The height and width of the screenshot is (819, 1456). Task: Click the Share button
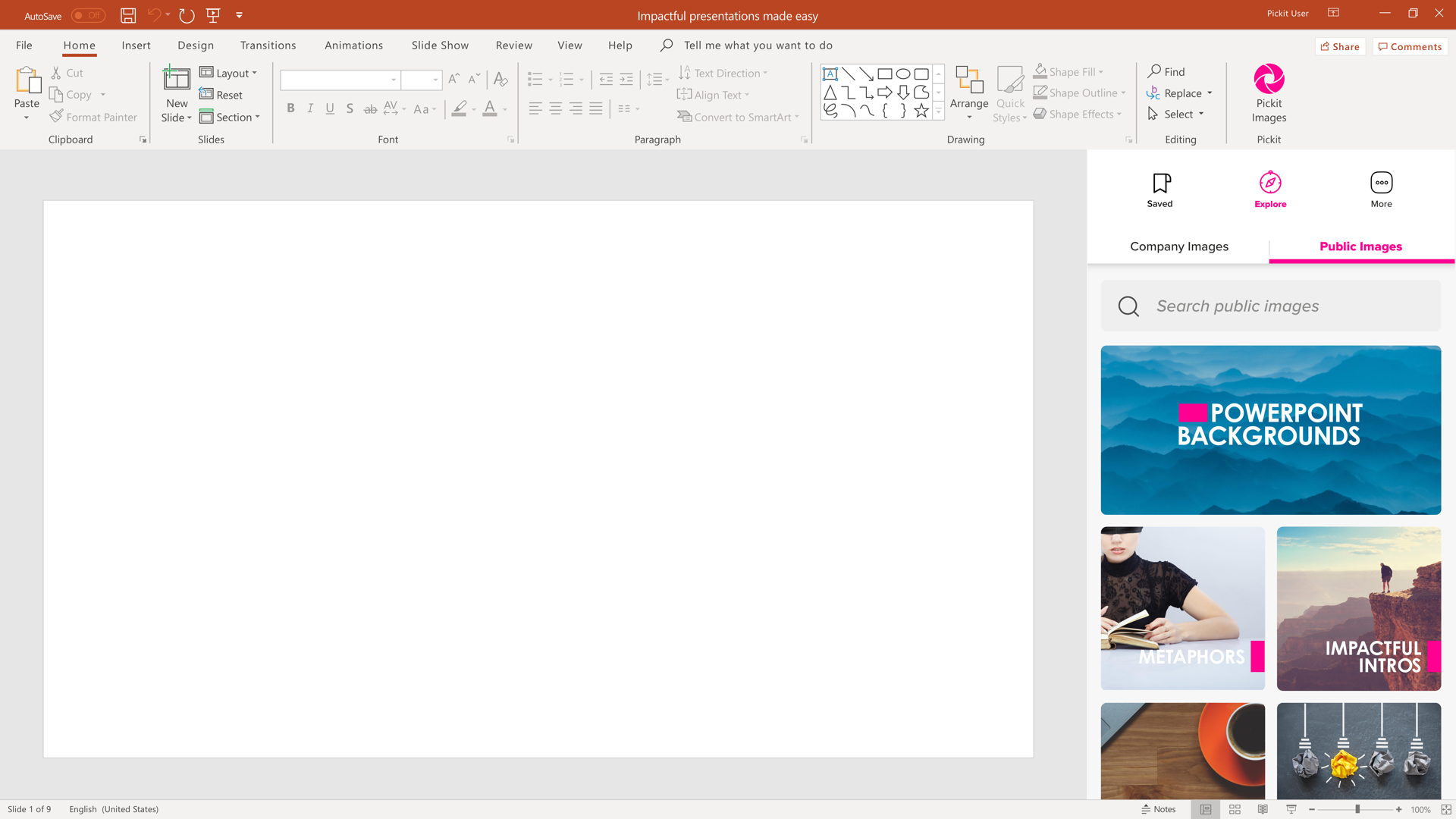tap(1340, 46)
